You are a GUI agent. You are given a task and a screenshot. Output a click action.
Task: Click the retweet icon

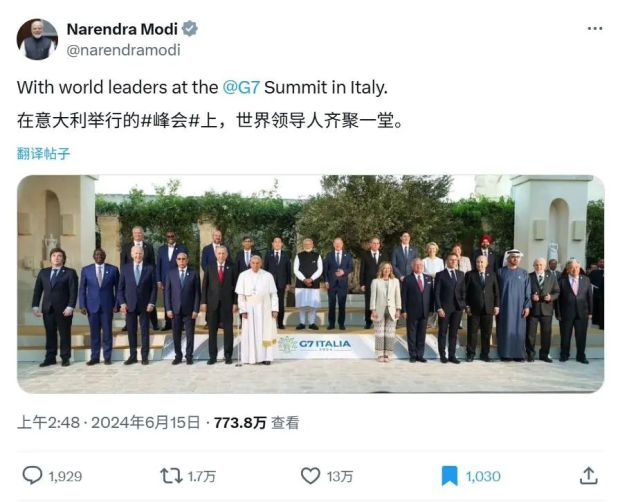[171, 476]
